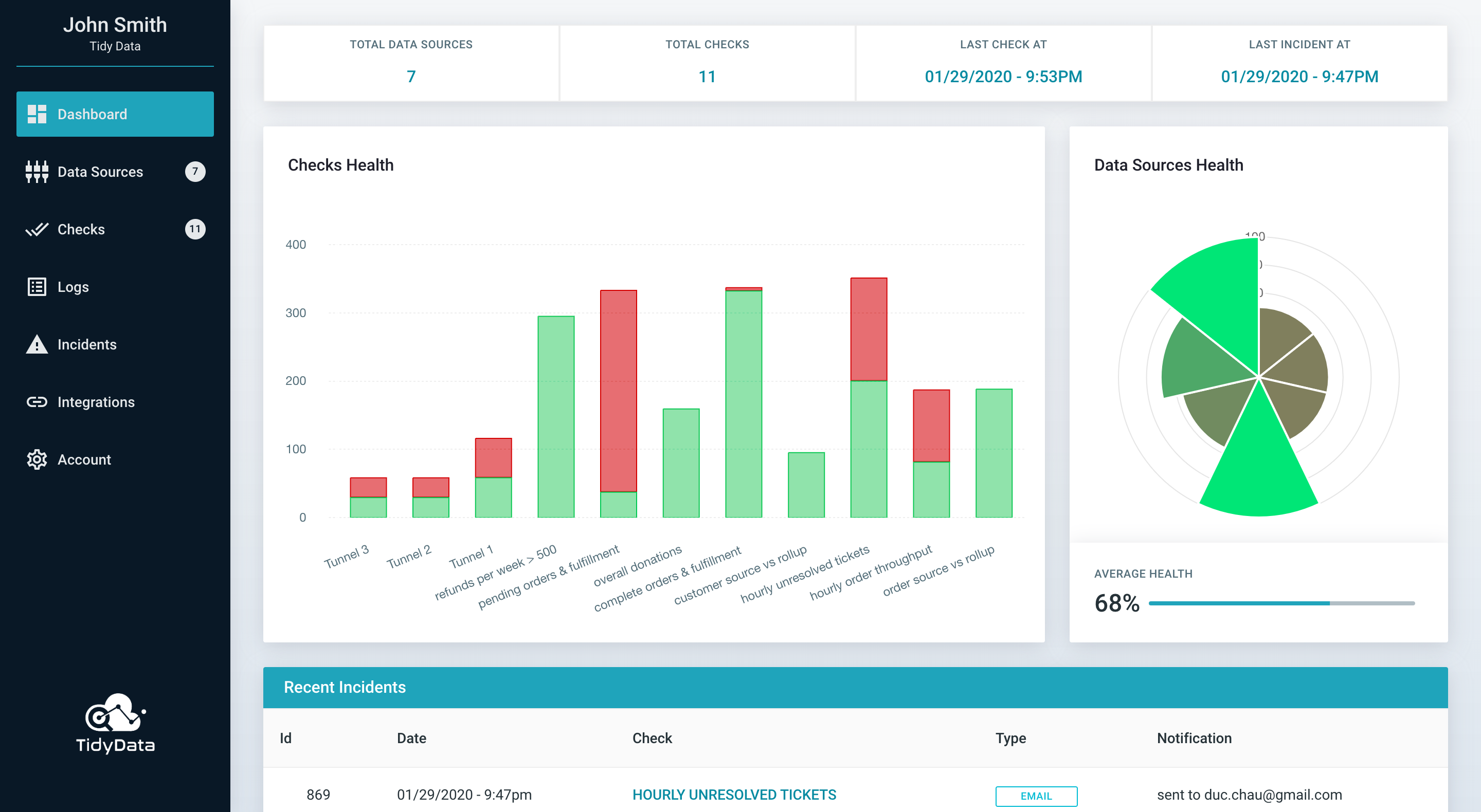Screen dimensions: 1481x812
Task: Click the hourly order throughput red segment
Action: [931, 426]
